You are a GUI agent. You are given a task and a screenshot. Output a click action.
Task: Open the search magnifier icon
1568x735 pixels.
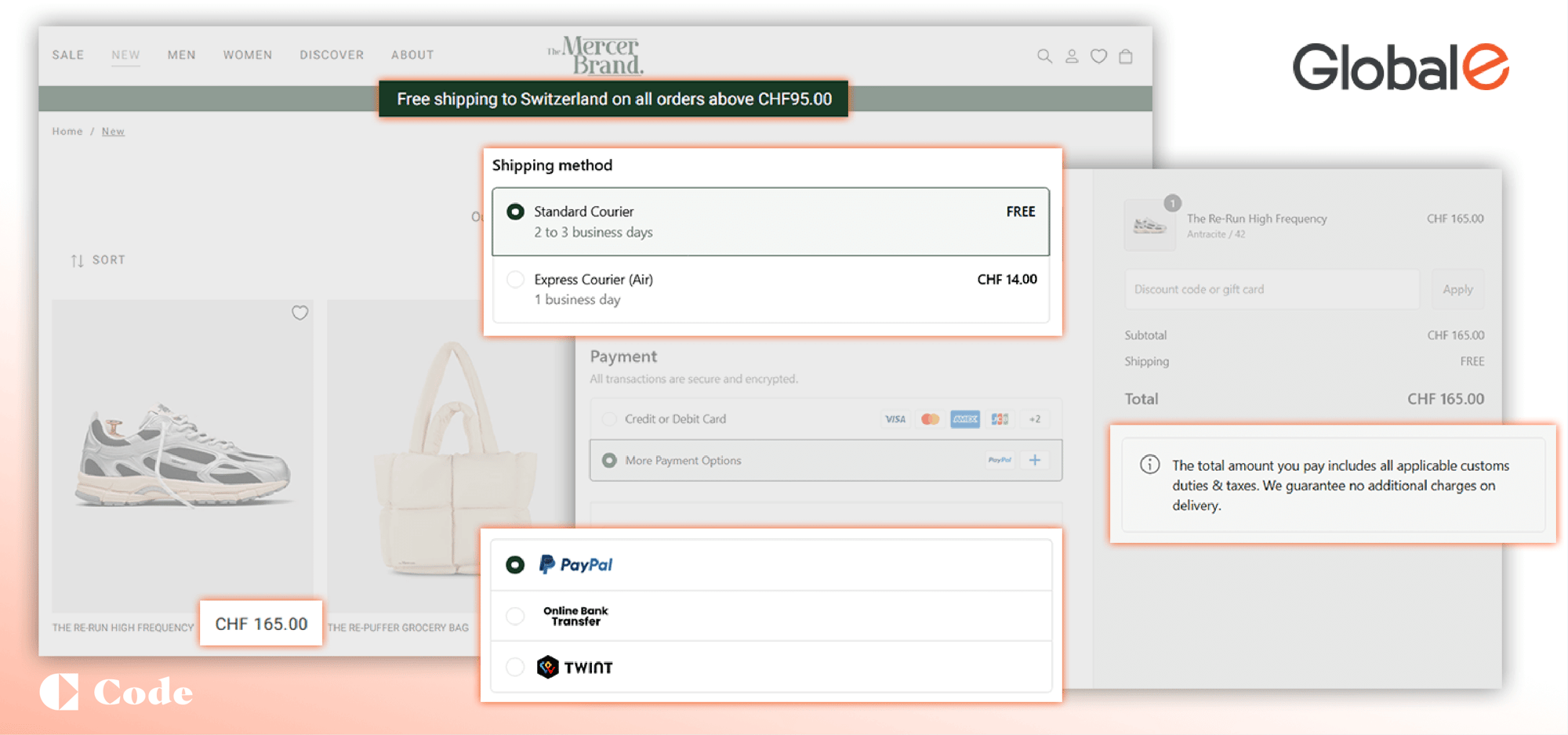1044,56
